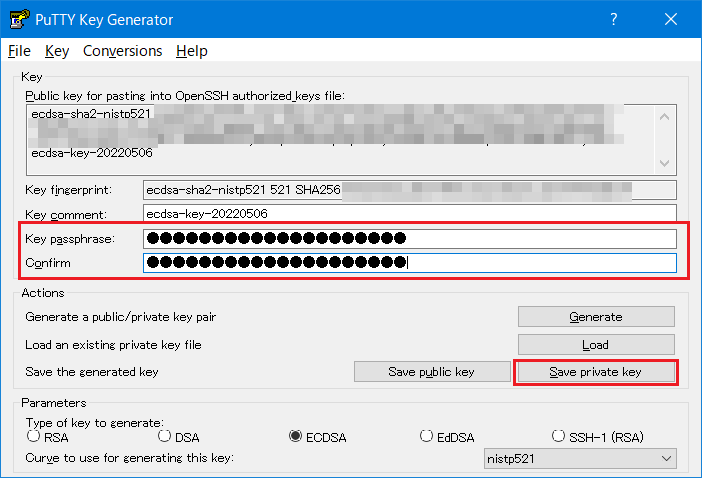
Task: Open the Help menu
Action: [x=191, y=51]
